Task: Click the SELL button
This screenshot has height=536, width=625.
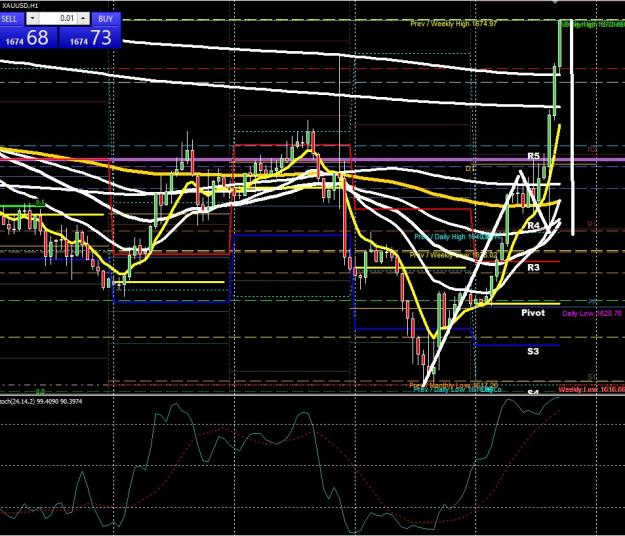Action: click(11, 19)
